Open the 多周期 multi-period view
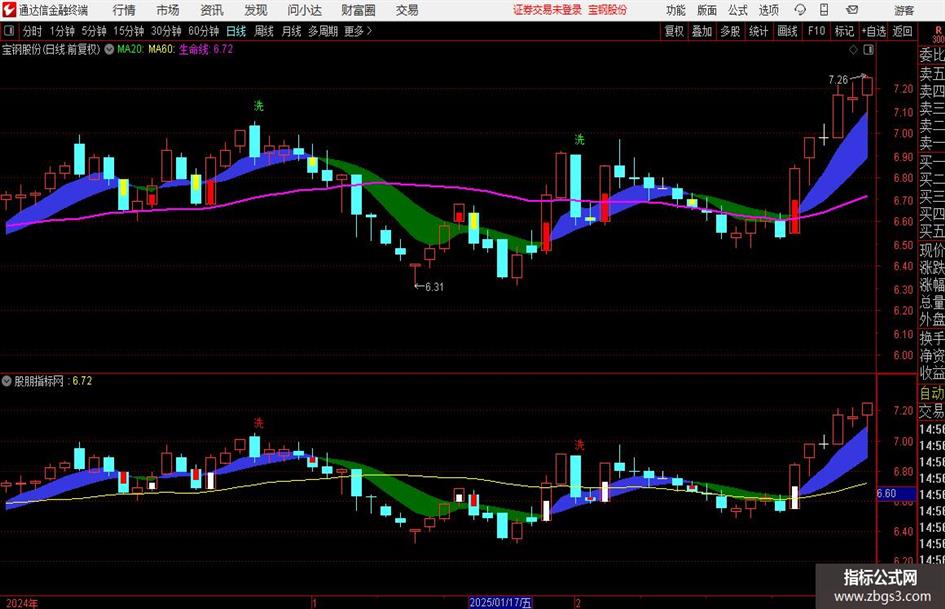945x609 pixels. click(323, 31)
